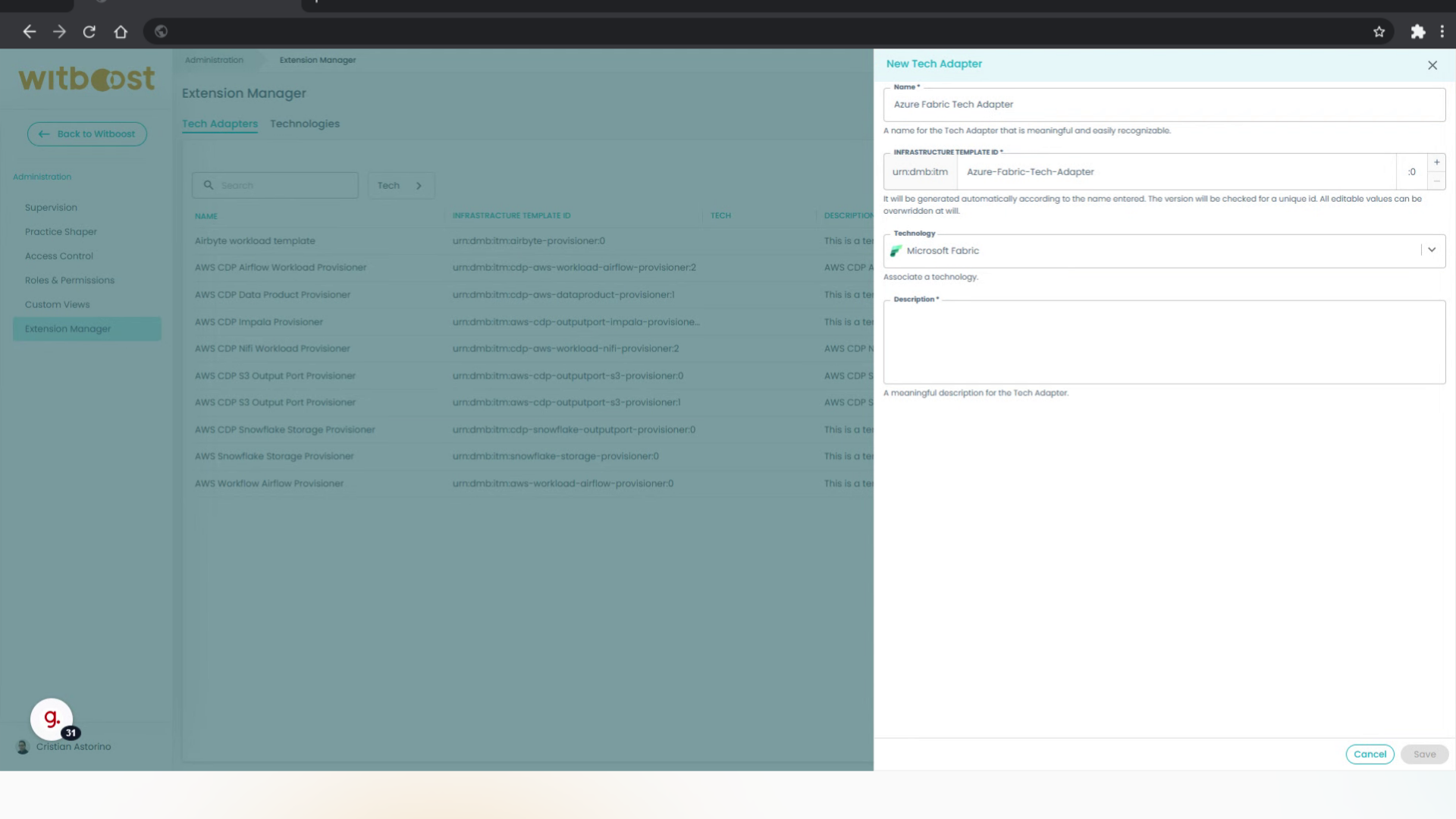
Task: Click the red g. floating badge icon
Action: (52, 719)
